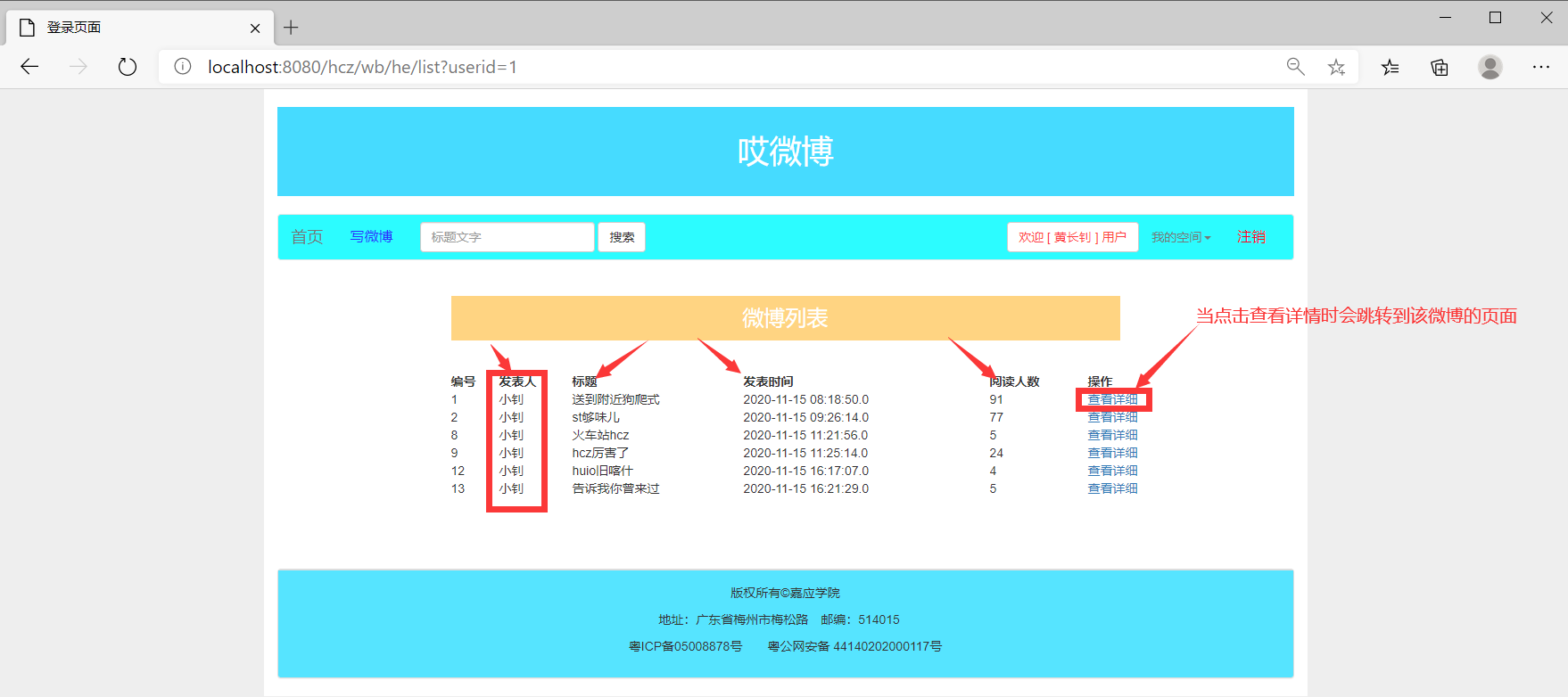The image size is (1568, 697).
Task: Click the 欢迎 [ 黄长钊 ] 用户 button
Action: 1073,237
